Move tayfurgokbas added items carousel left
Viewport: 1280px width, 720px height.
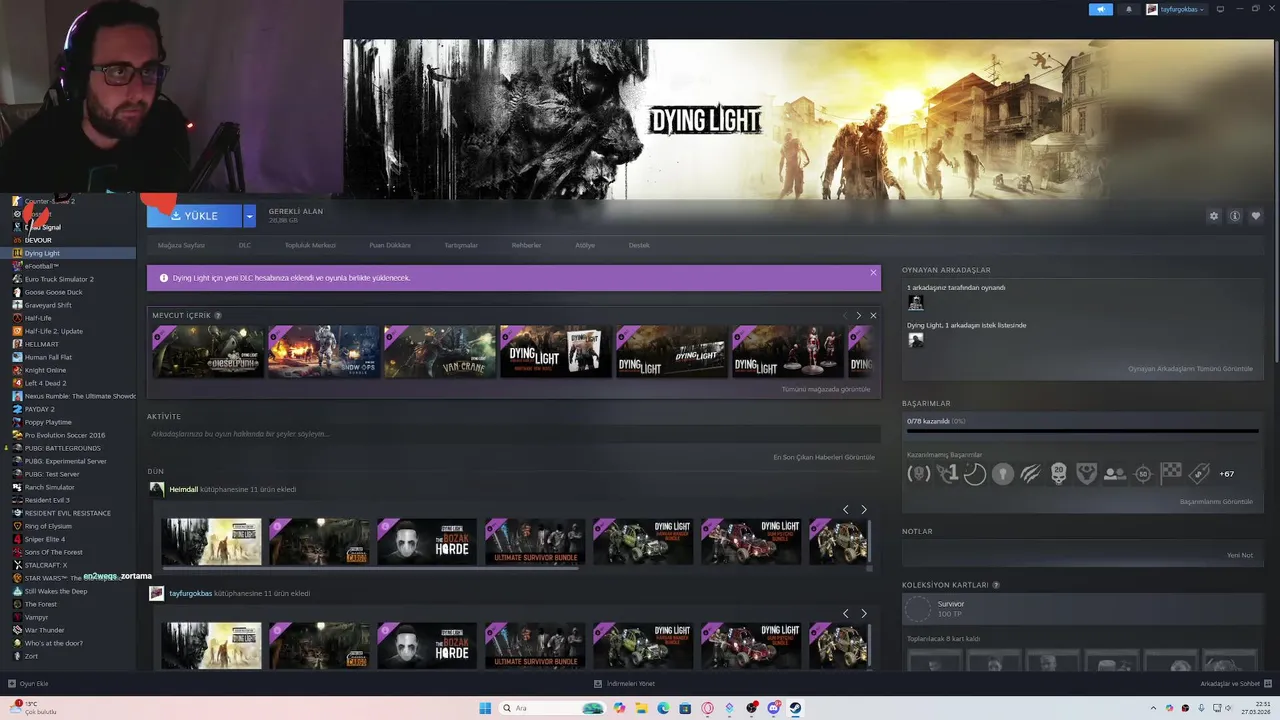click(845, 613)
